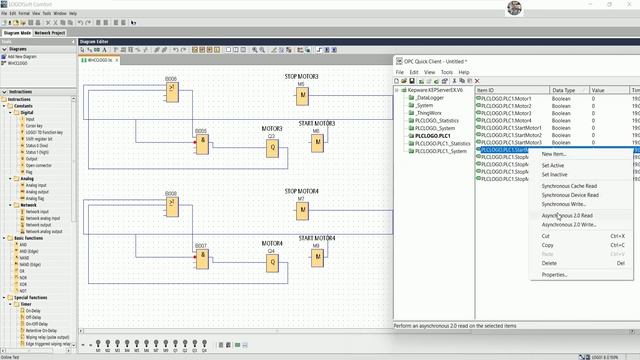This screenshot has height=360, width=640.
Task: Click the AND block B007 in the diagram
Action: tap(202, 259)
